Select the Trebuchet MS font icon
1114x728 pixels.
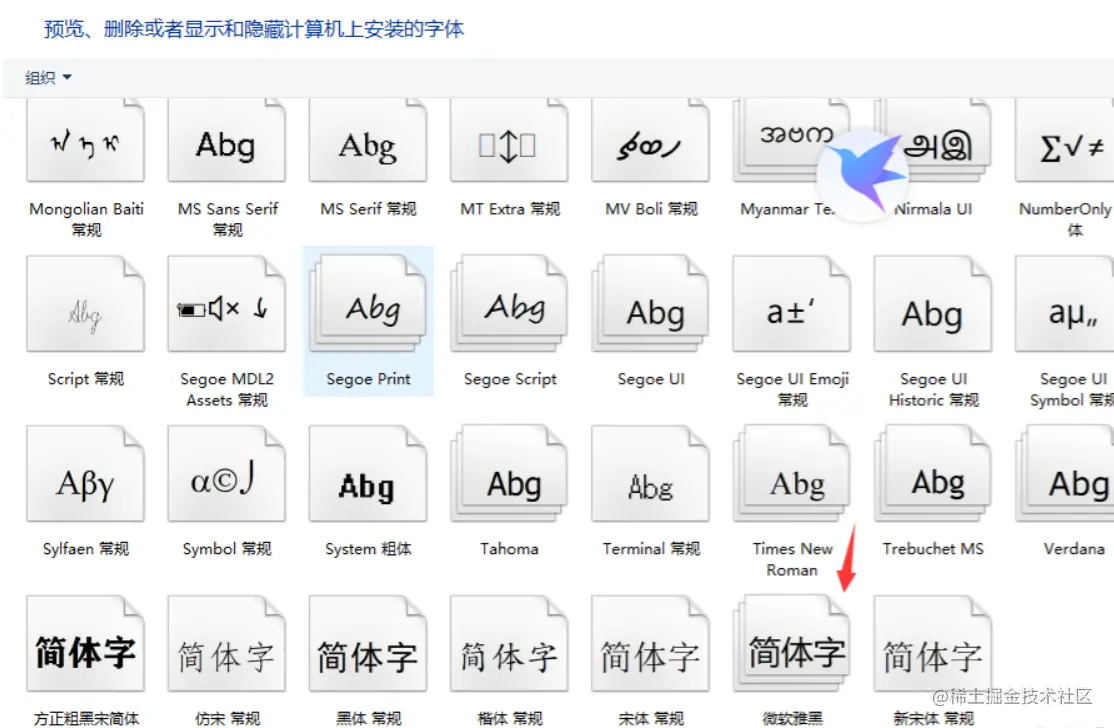coord(933,474)
